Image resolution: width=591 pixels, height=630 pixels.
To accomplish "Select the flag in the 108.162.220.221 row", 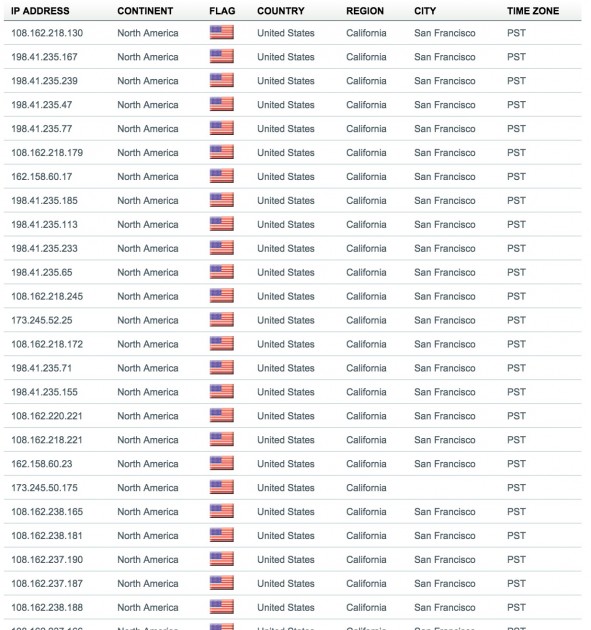I will pyautogui.click(x=221, y=415).
